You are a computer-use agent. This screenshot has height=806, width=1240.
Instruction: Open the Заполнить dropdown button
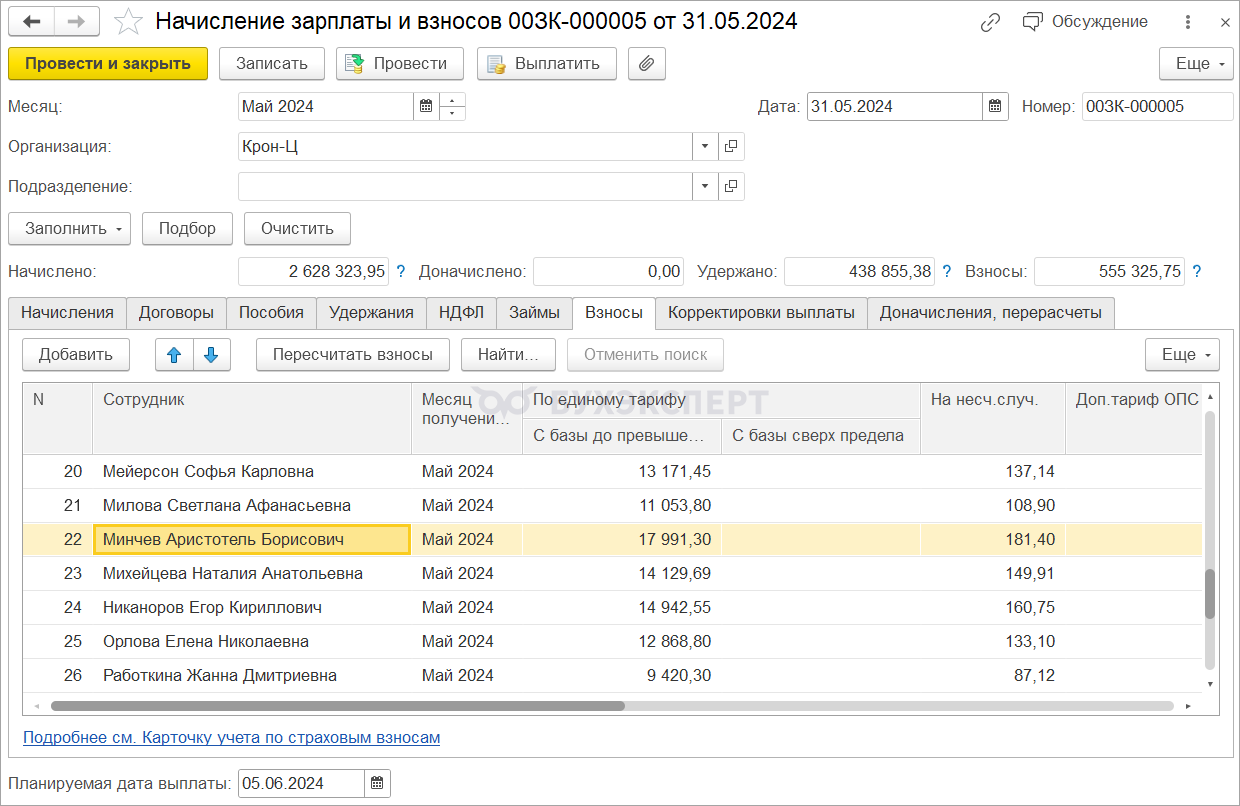click(x=70, y=228)
